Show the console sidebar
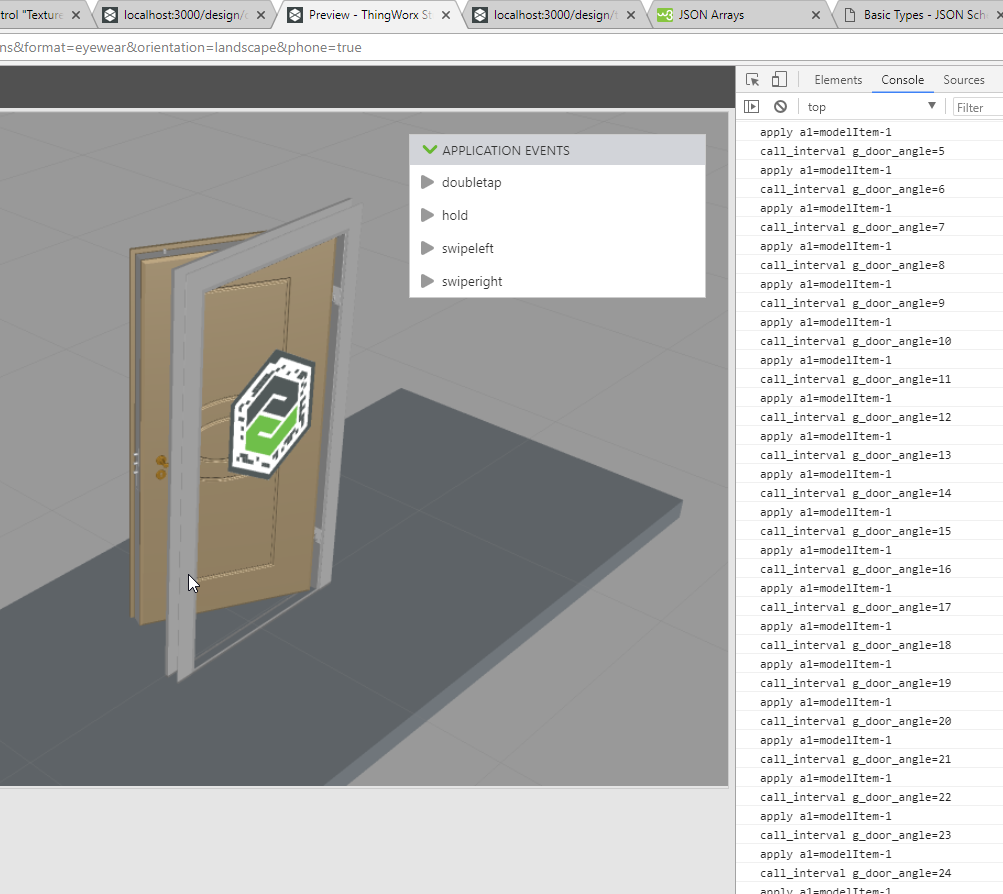Viewport: 1003px width, 894px height. click(x=752, y=107)
